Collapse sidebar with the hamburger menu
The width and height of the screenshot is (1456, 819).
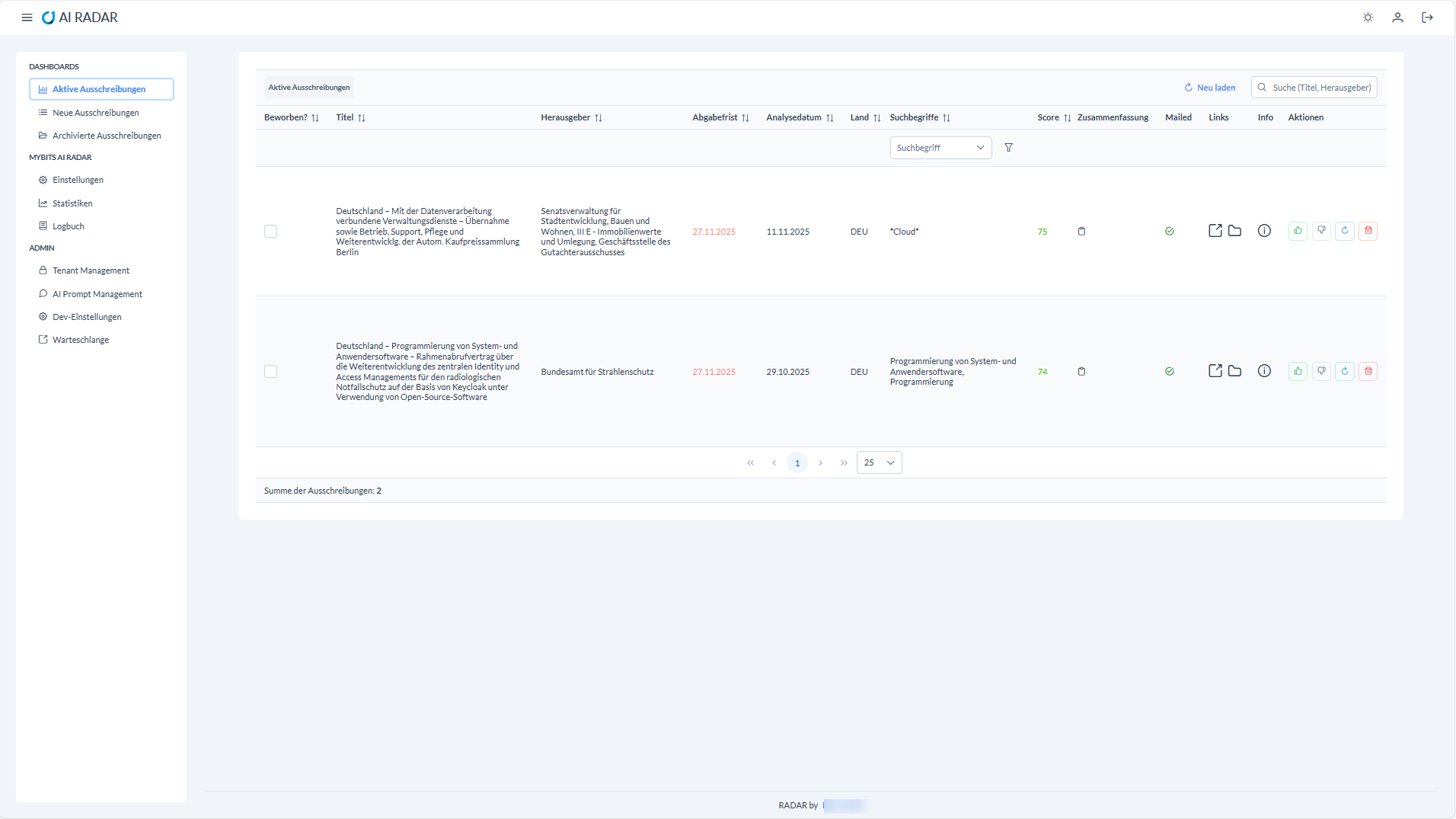pos(27,18)
